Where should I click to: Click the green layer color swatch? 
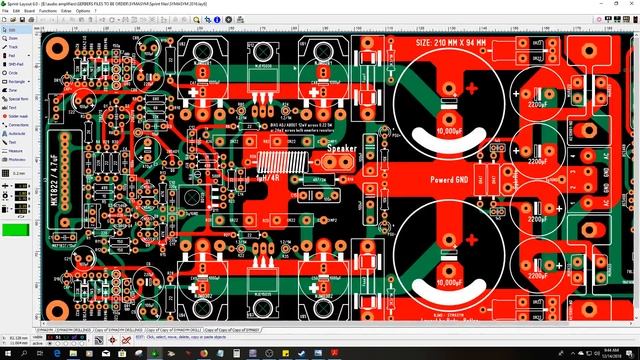pos(16,230)
